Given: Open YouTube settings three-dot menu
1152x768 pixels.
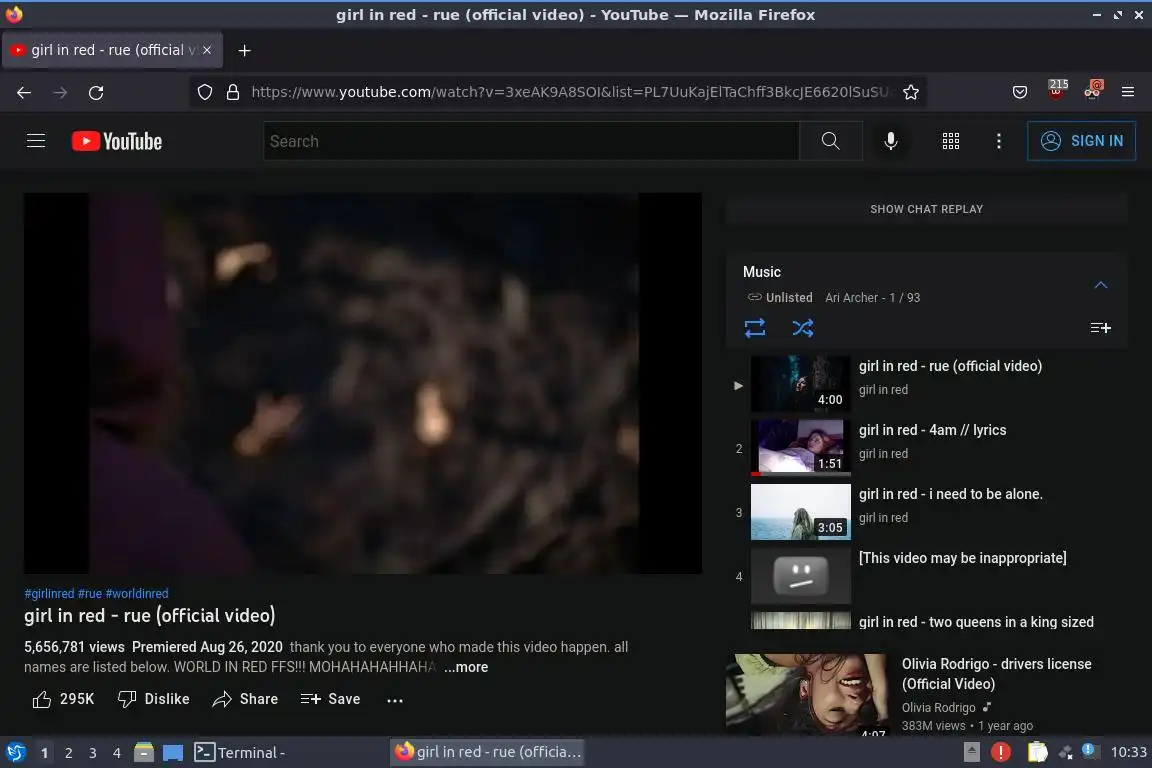Looking at the screenshot, I should 998,140.
